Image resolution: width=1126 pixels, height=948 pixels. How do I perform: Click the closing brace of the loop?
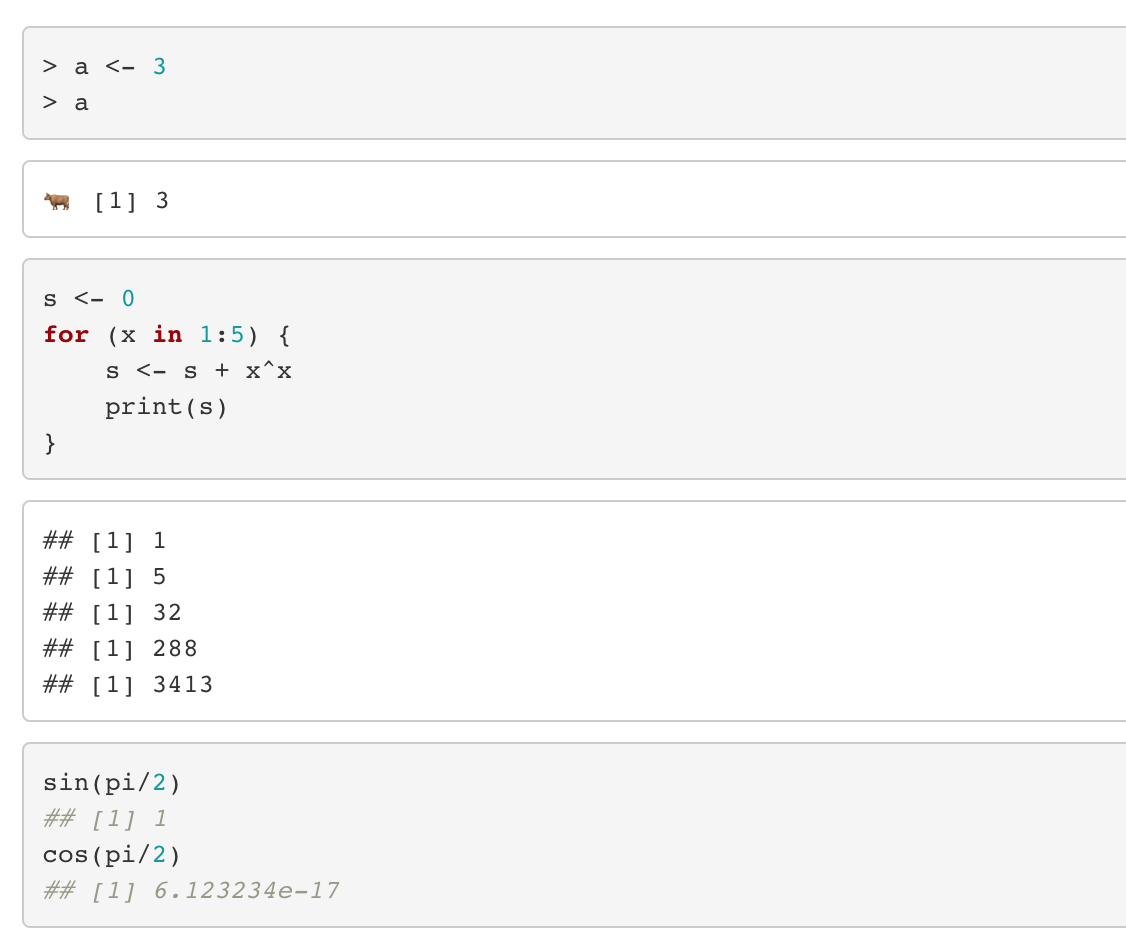pos(50,443)
